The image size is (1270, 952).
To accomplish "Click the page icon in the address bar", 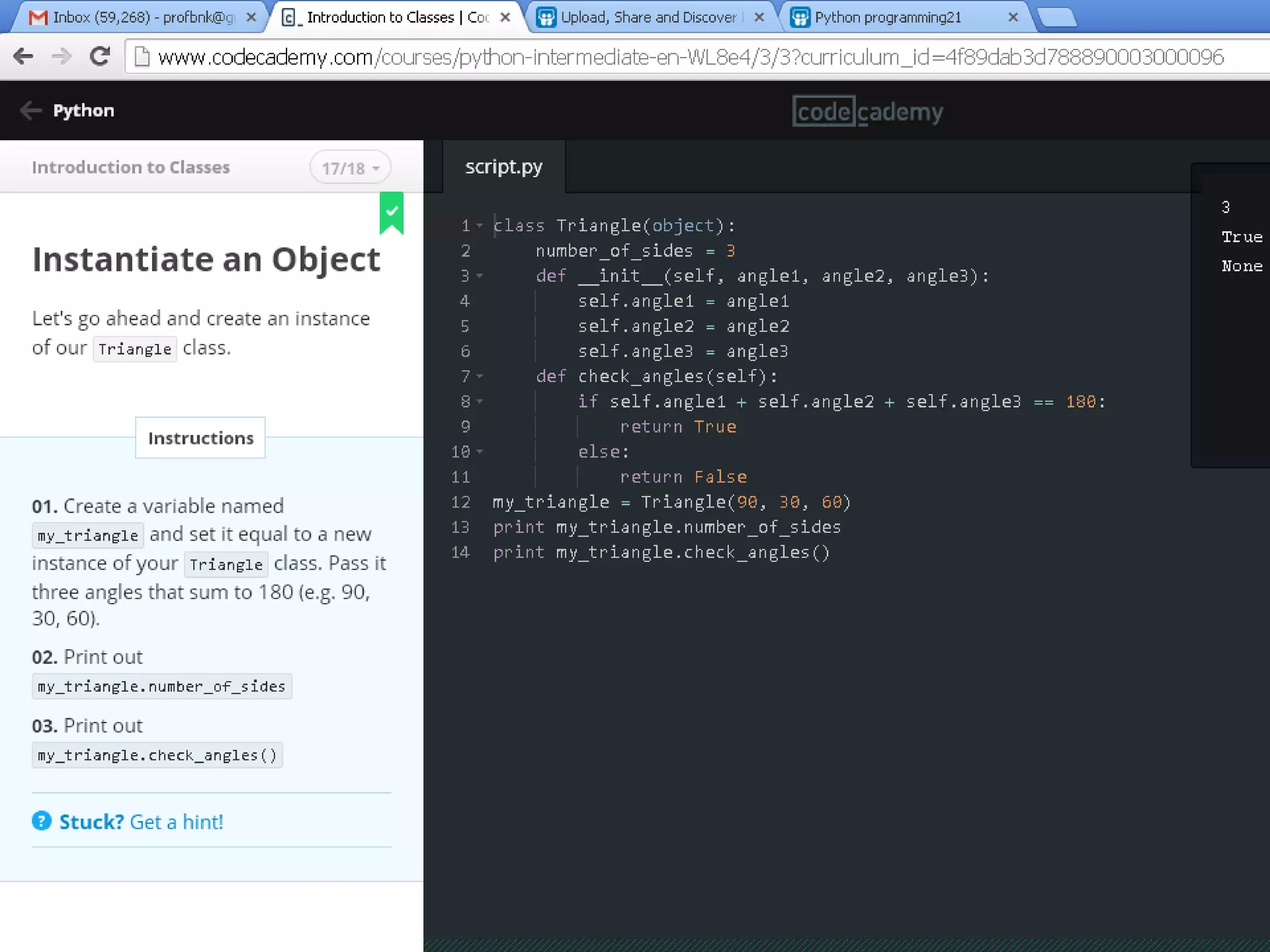I will coord(142,57).
